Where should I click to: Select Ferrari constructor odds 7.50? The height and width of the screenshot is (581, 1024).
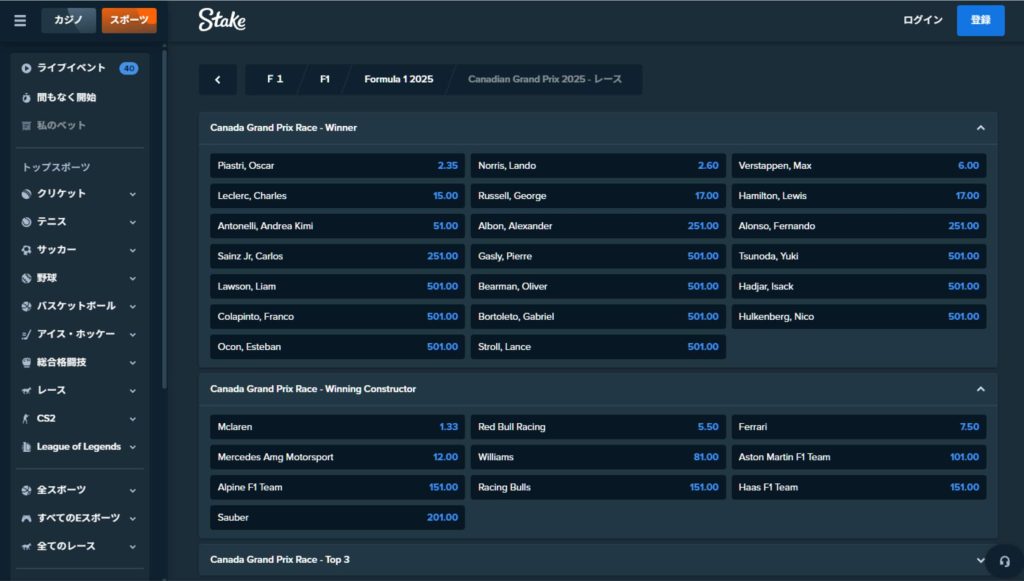(x=859, y=427)
